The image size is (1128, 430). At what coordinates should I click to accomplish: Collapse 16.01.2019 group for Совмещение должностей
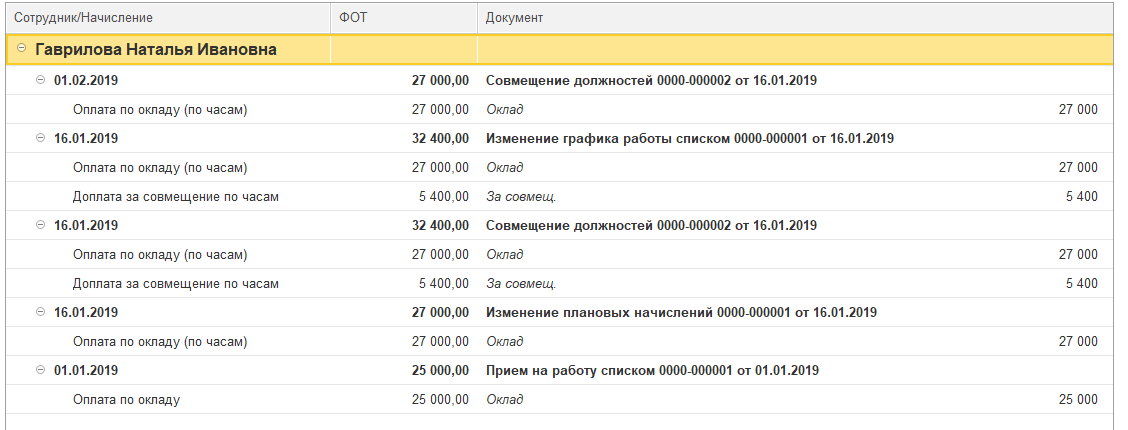coord(41,225)
